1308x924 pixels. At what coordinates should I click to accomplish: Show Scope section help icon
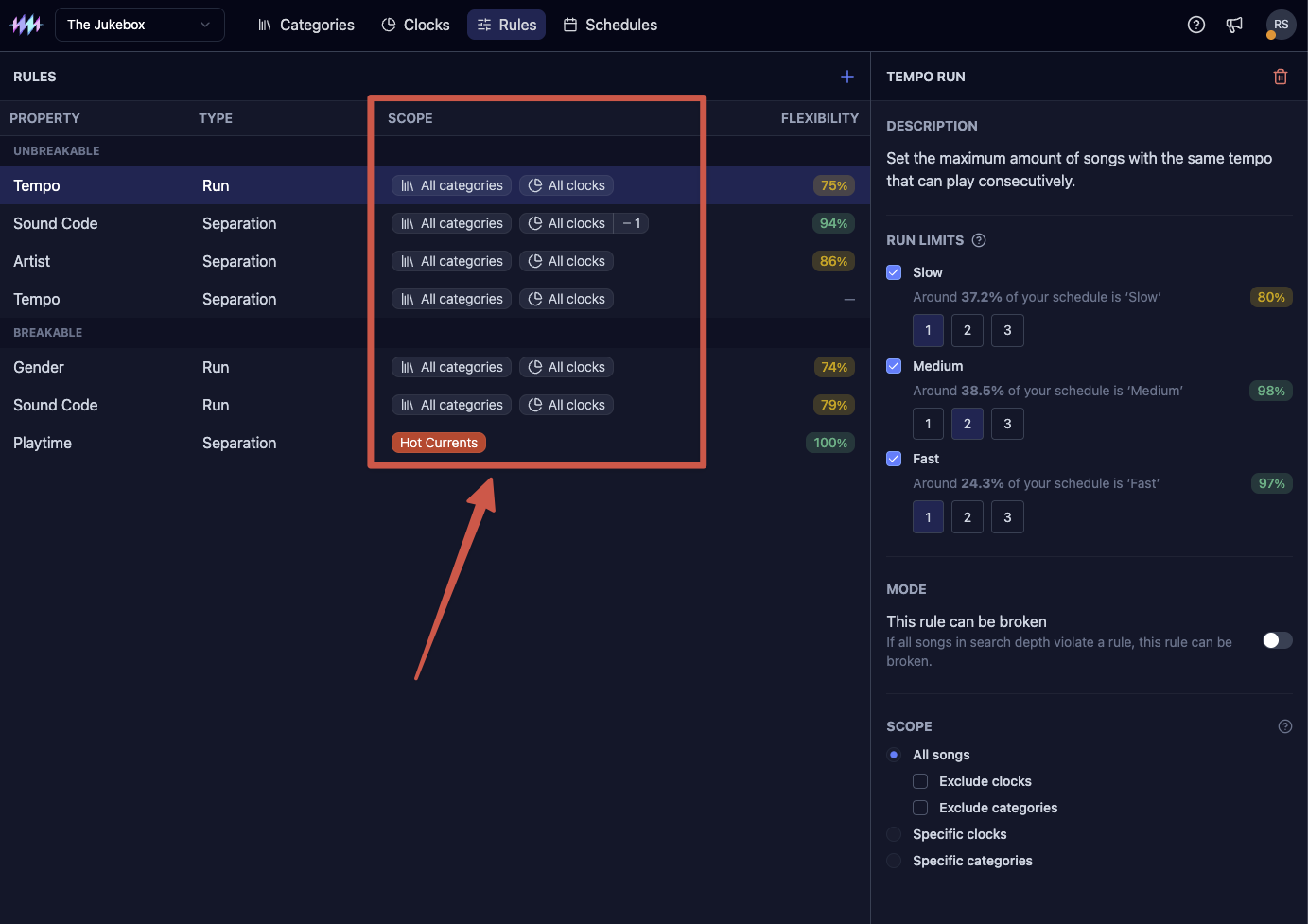pyautogui.click(x=1284, y=726)
